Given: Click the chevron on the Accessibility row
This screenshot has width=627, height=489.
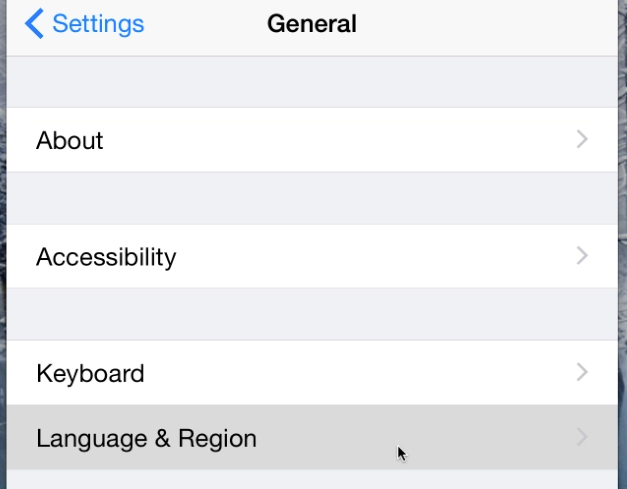Looking at the screenshot, I should (x=582, y=256).
